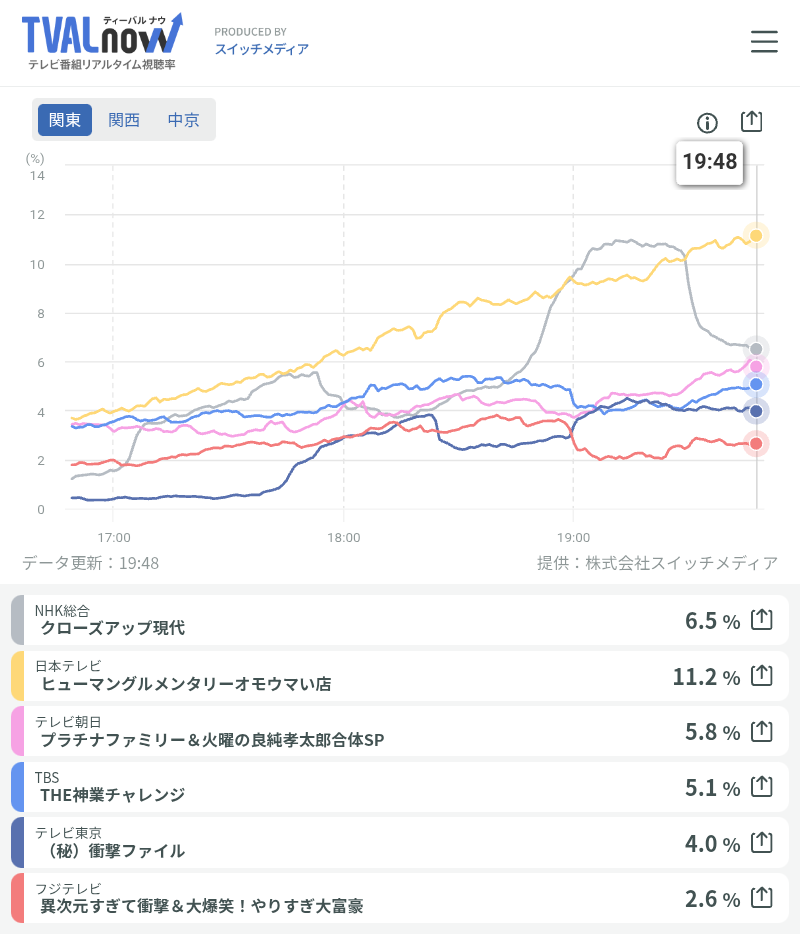Open the hamburger menu
The height and width of the screenshot is (937, 800).
click(764, 41)
